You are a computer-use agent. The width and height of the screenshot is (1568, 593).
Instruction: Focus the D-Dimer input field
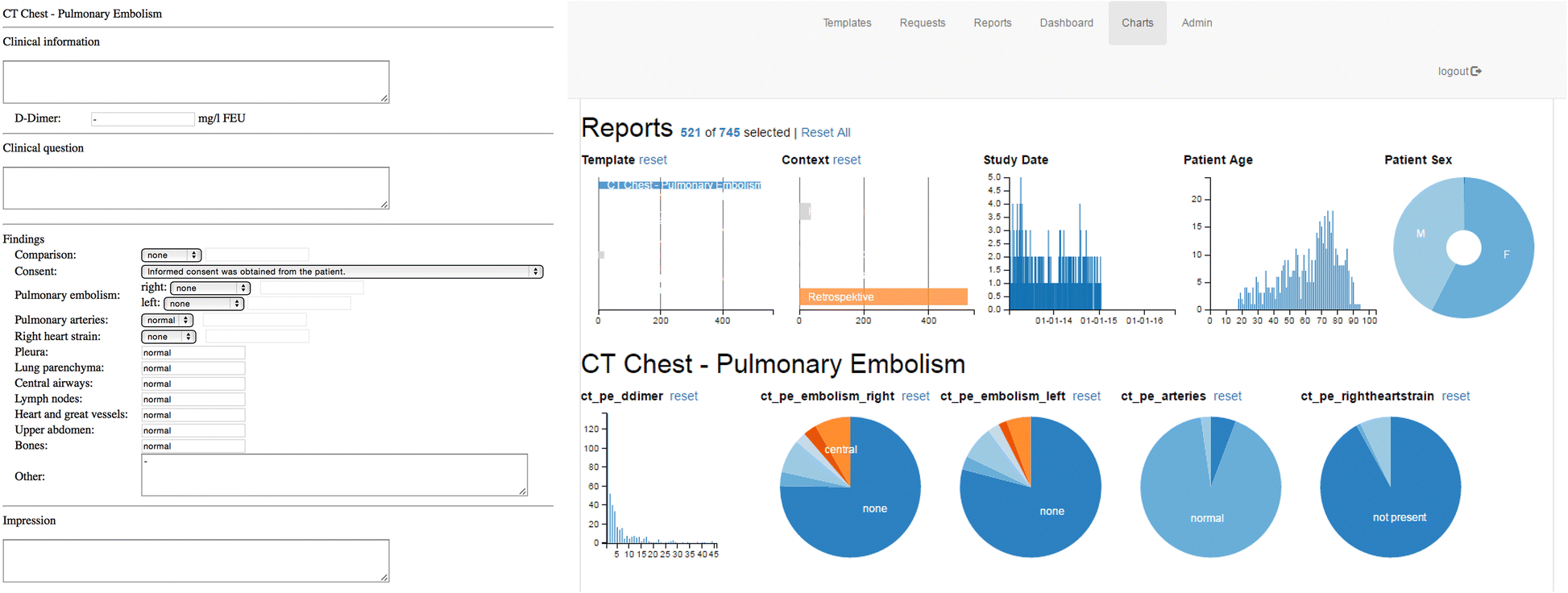[x=143, y=118]
